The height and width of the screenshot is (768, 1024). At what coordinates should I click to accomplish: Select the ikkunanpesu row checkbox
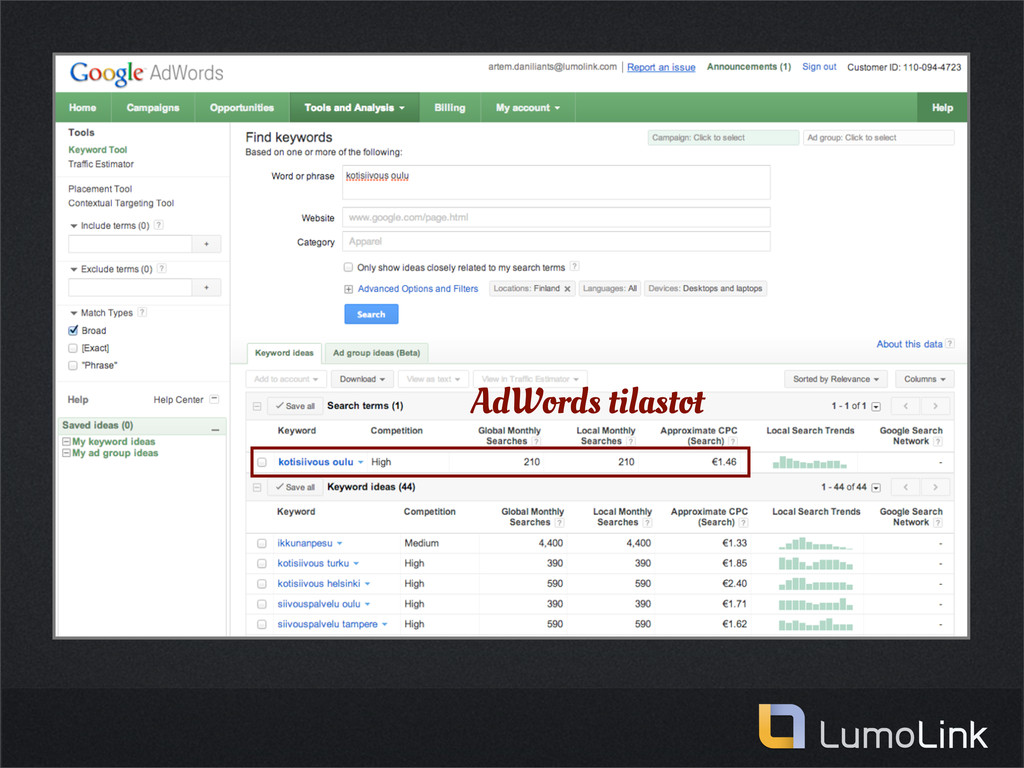click(x=262, y=543)
